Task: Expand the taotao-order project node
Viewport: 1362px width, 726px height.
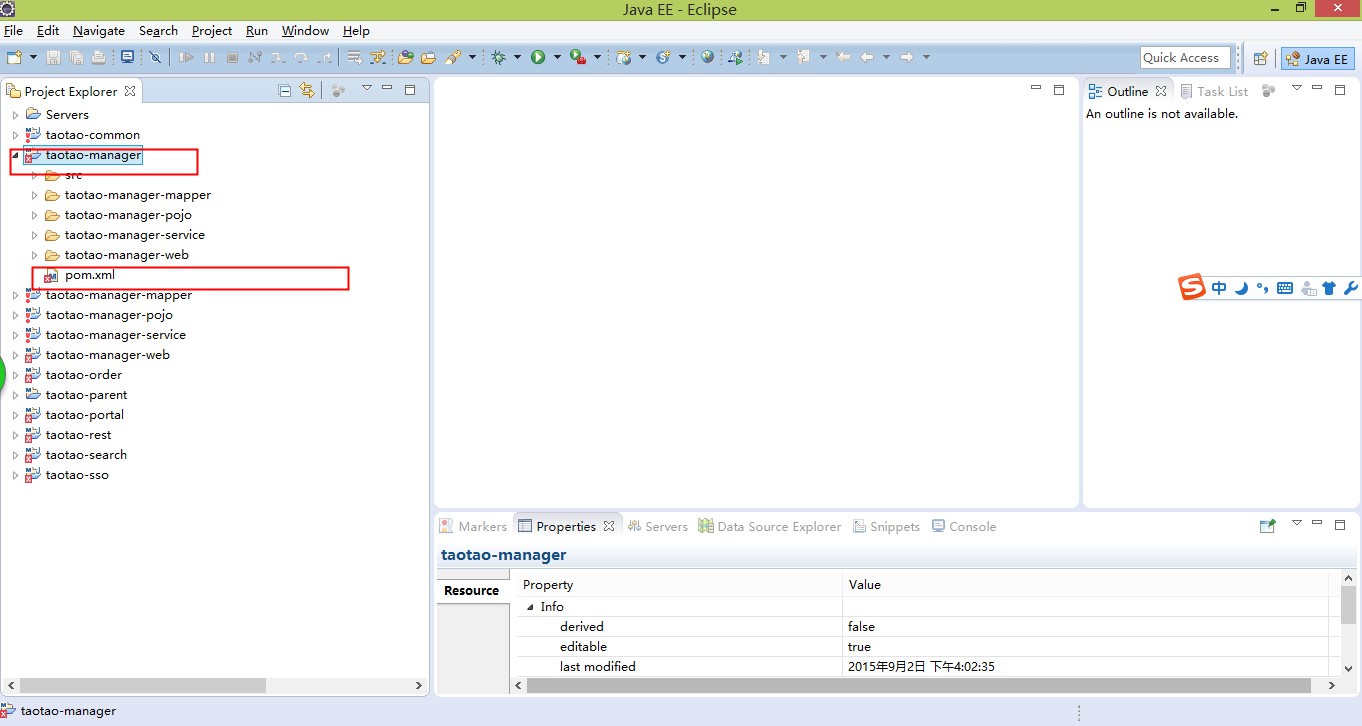Action: click(15, 375)
